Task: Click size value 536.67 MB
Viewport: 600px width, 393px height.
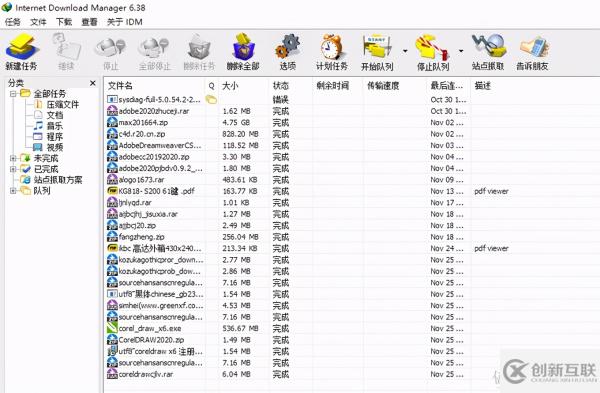Action: coord(240,328)
